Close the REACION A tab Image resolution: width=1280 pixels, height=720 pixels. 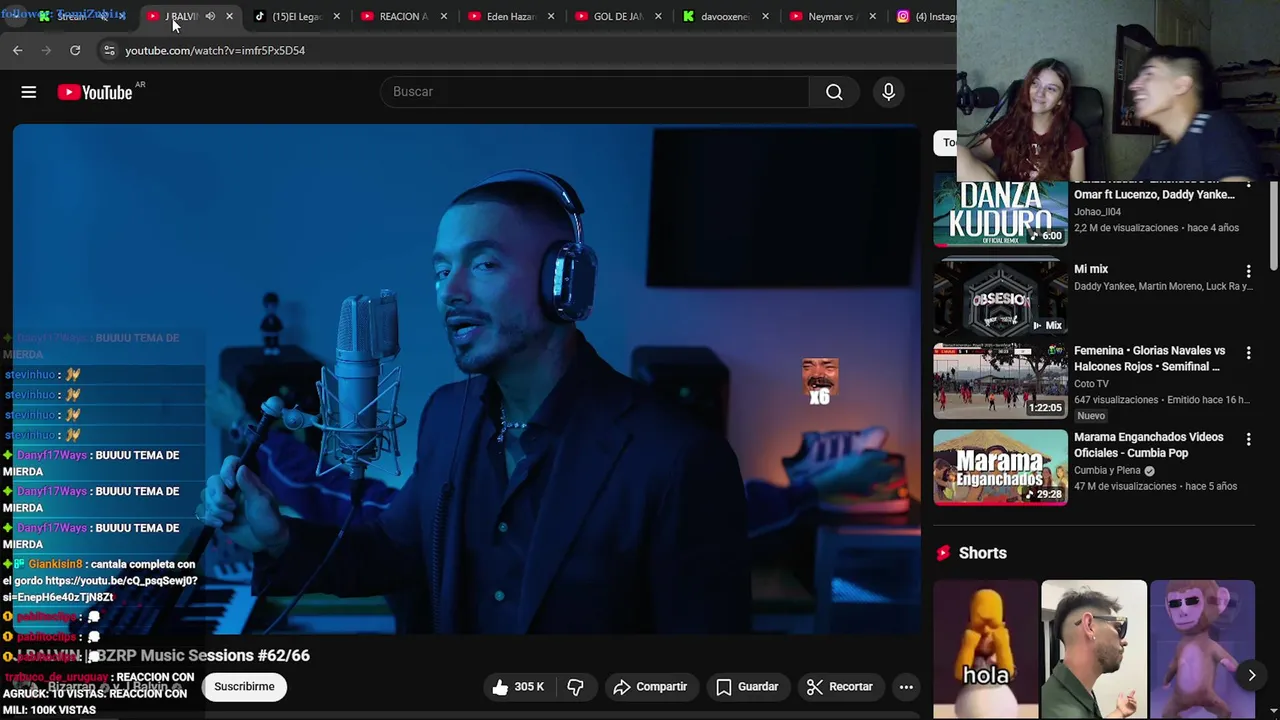tap(443, 16)
